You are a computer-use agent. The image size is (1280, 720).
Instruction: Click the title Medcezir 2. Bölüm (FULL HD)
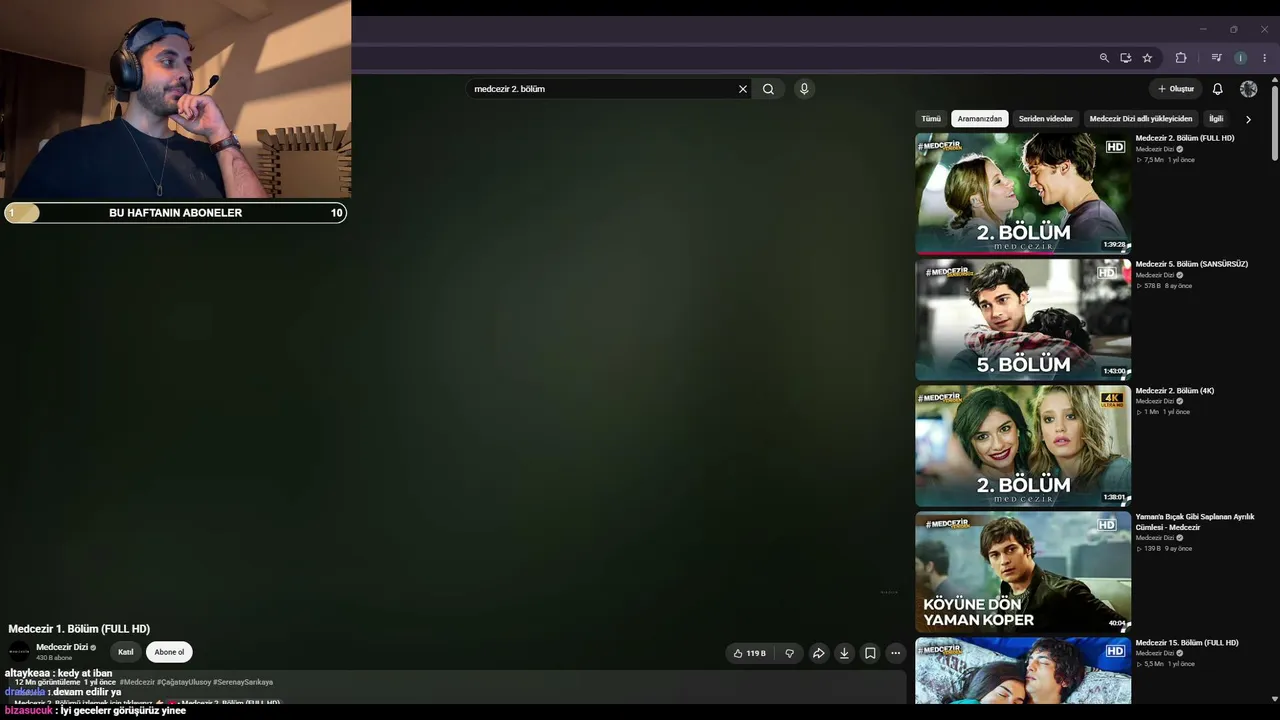tap(1185, 138)
